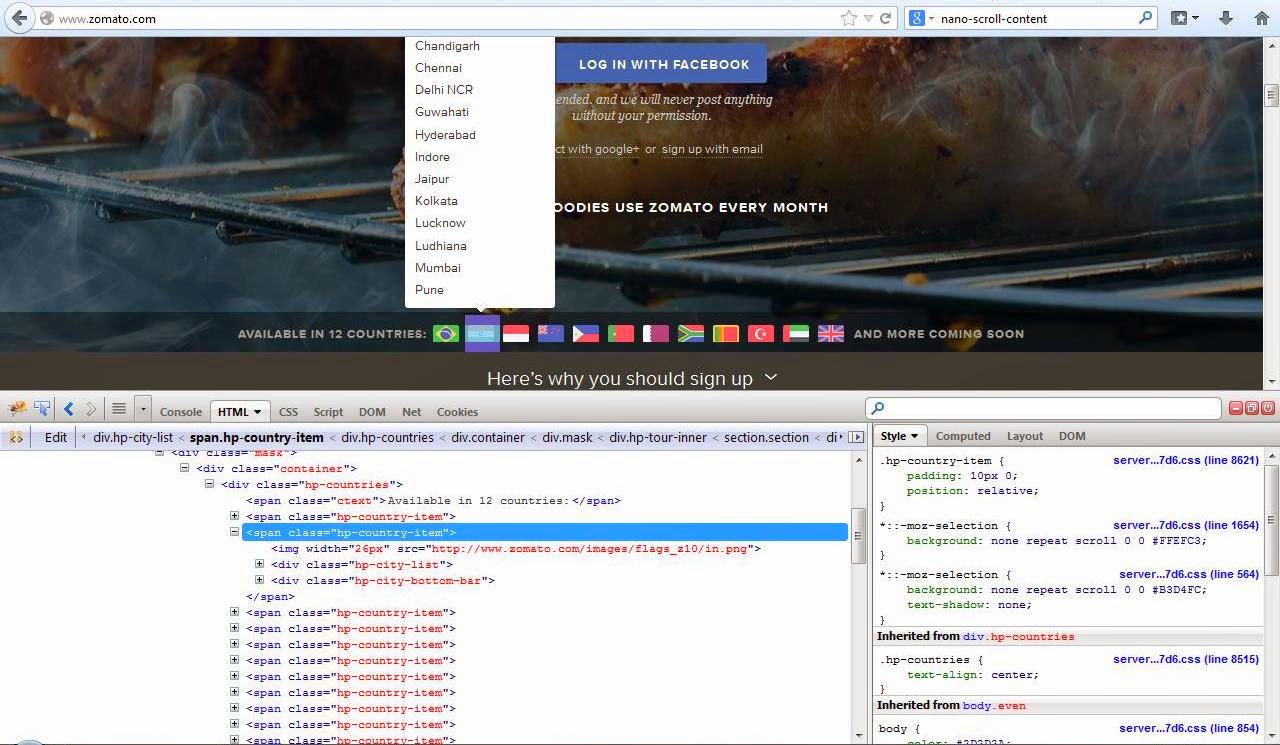Click the New Zealand flag icon
The height and width of the screenshot is (745, 1280).
coord(551,334)
